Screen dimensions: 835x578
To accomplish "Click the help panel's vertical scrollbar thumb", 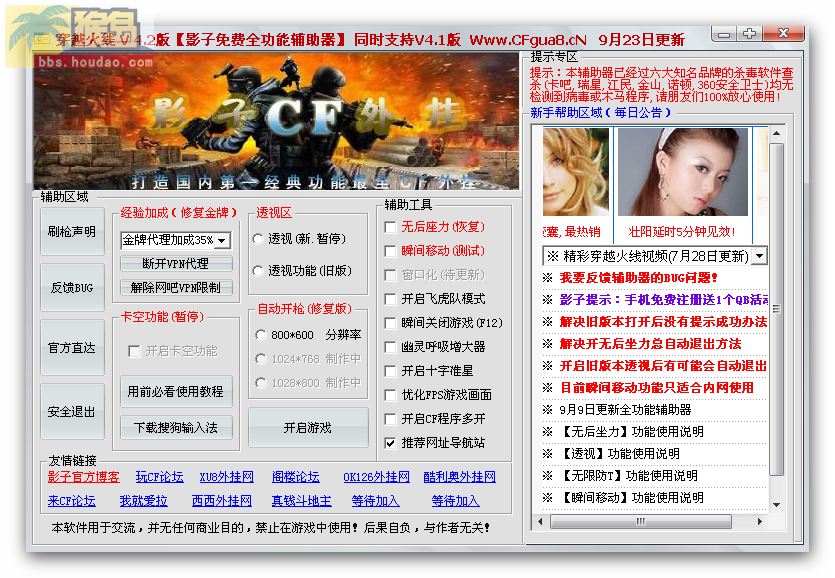I will [776, 309].
